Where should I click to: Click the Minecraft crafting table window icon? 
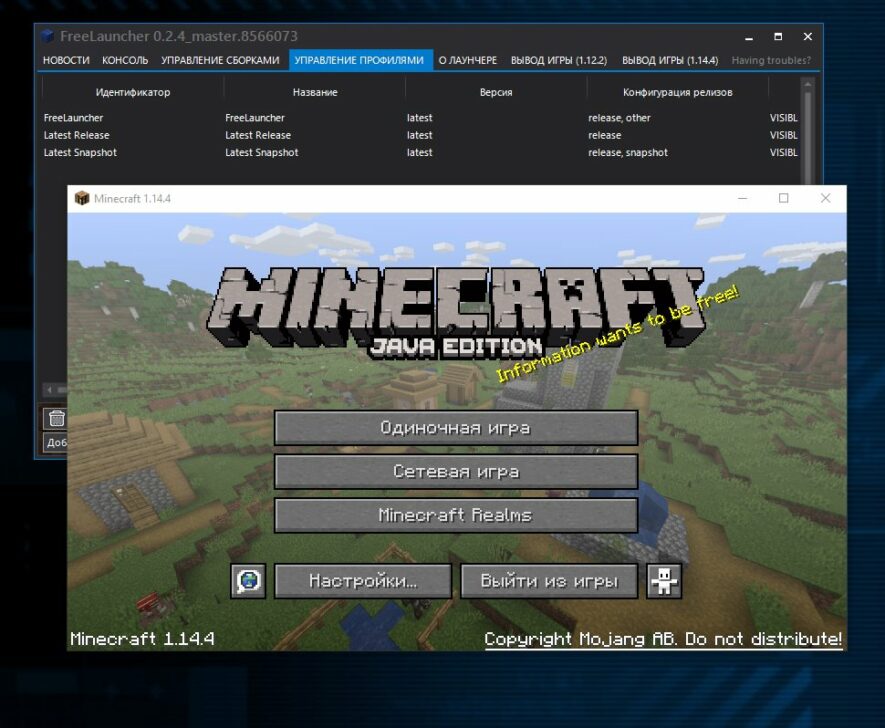click(x=82, y=198)
